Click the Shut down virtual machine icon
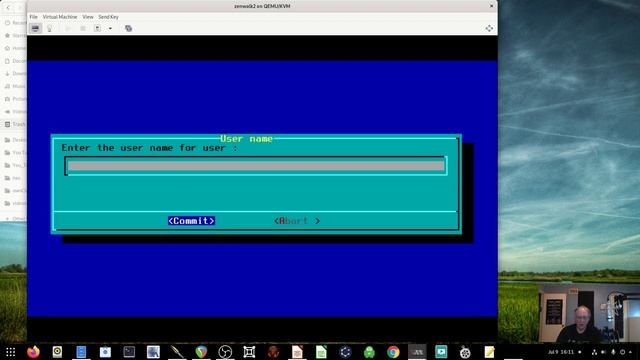 pos(97,28)
